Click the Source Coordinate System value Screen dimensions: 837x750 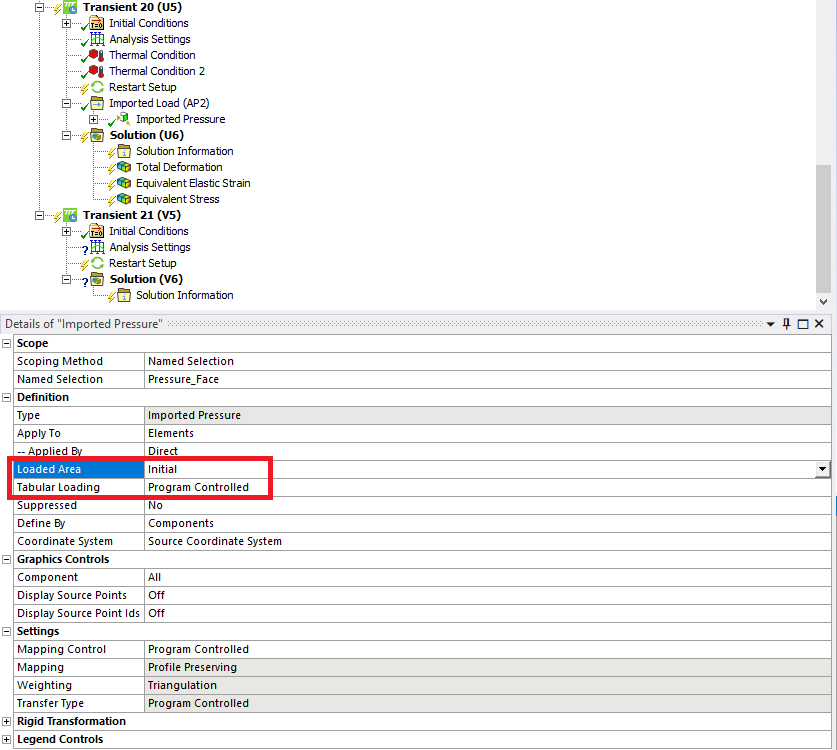click(x=487, y=541)
